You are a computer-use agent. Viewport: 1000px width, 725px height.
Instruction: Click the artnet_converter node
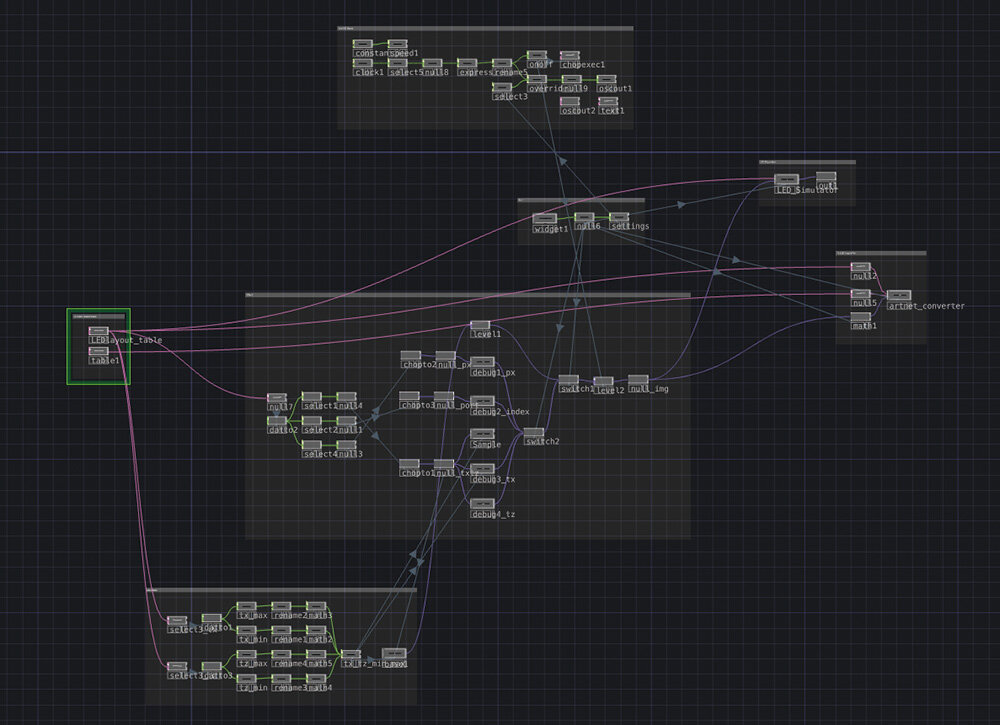click(x=897, y=296)
